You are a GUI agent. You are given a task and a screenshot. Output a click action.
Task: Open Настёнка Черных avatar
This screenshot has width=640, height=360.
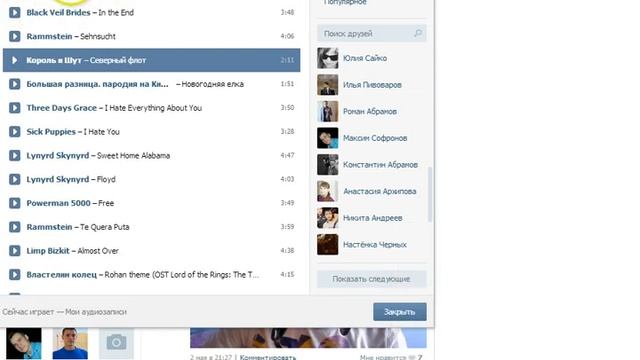[x=328, y=244]
